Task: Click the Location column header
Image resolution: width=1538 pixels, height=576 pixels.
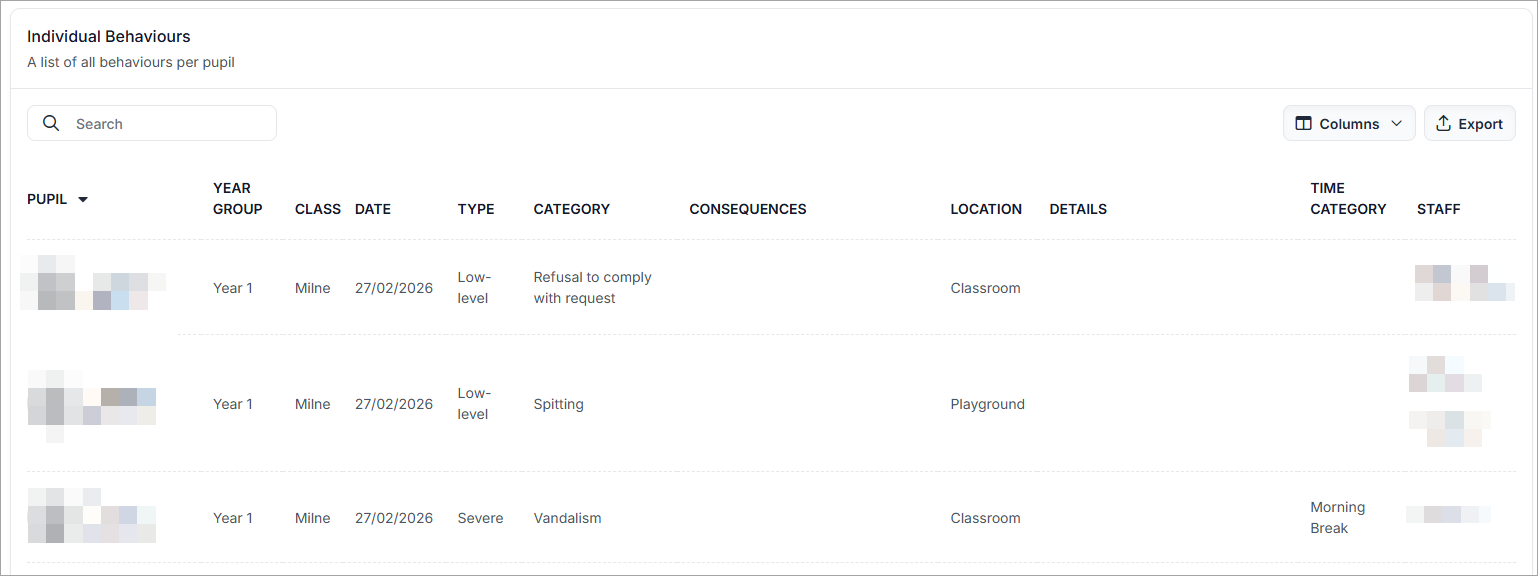Action: 986,209
